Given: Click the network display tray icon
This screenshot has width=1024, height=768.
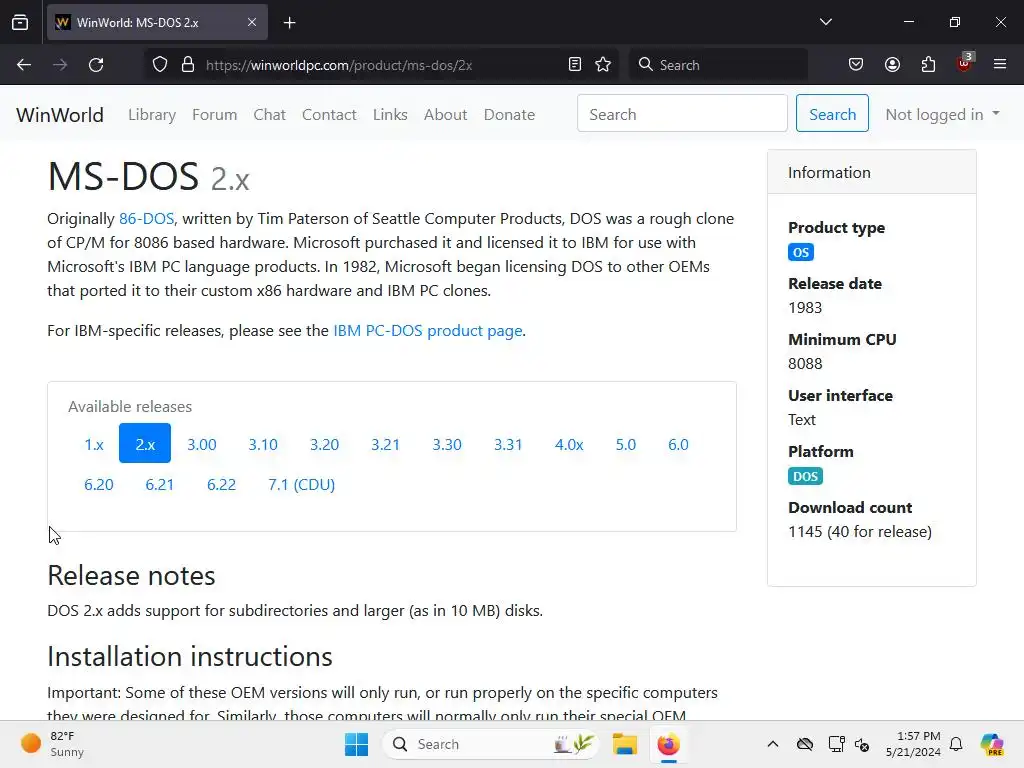Looking at the screenshot, I should point(836,744).
